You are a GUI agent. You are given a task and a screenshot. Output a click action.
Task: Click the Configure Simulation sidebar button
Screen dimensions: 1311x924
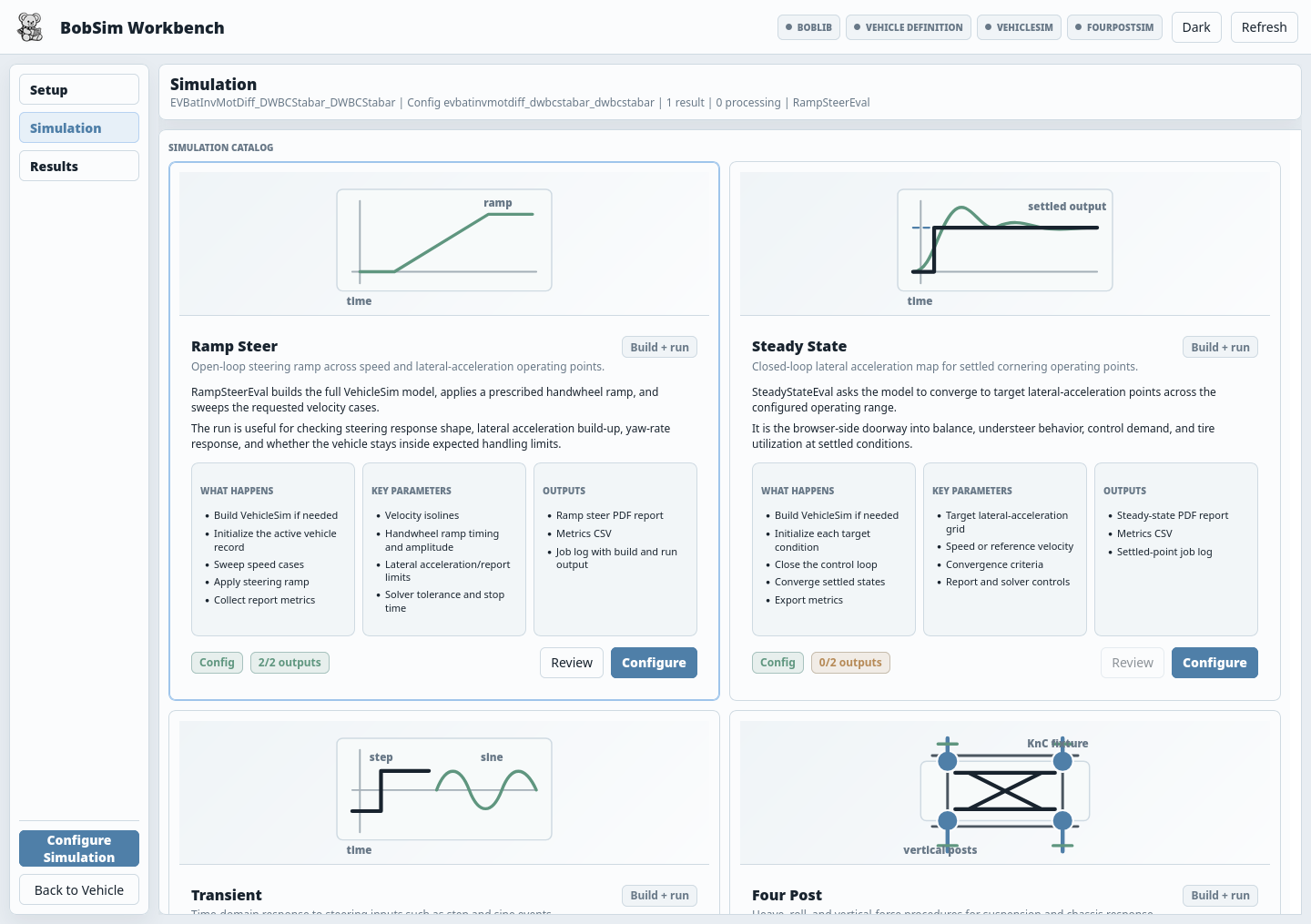(x=79, y=848)
